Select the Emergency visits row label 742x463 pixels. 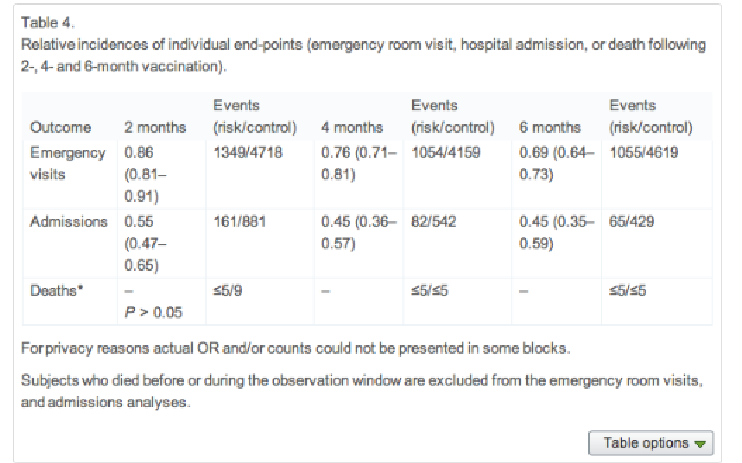coord(68,162)
